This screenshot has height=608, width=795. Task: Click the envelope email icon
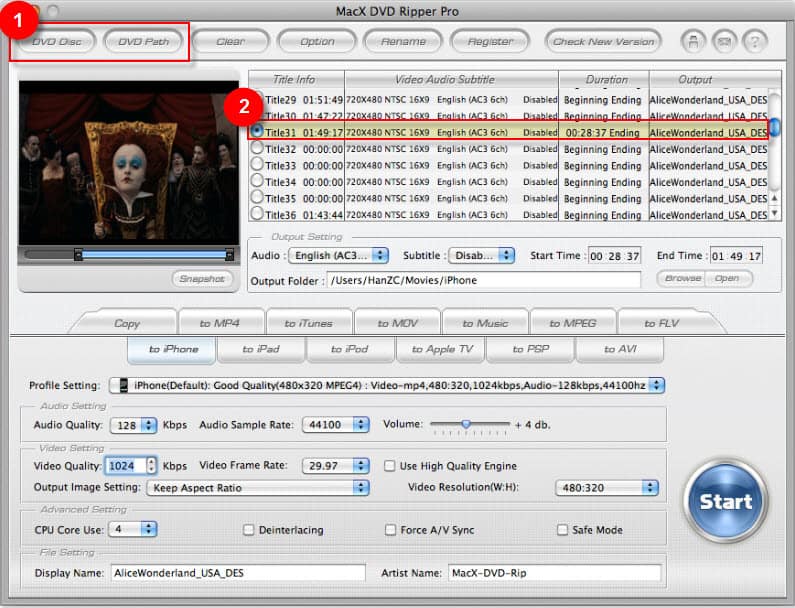coord(724,41)
